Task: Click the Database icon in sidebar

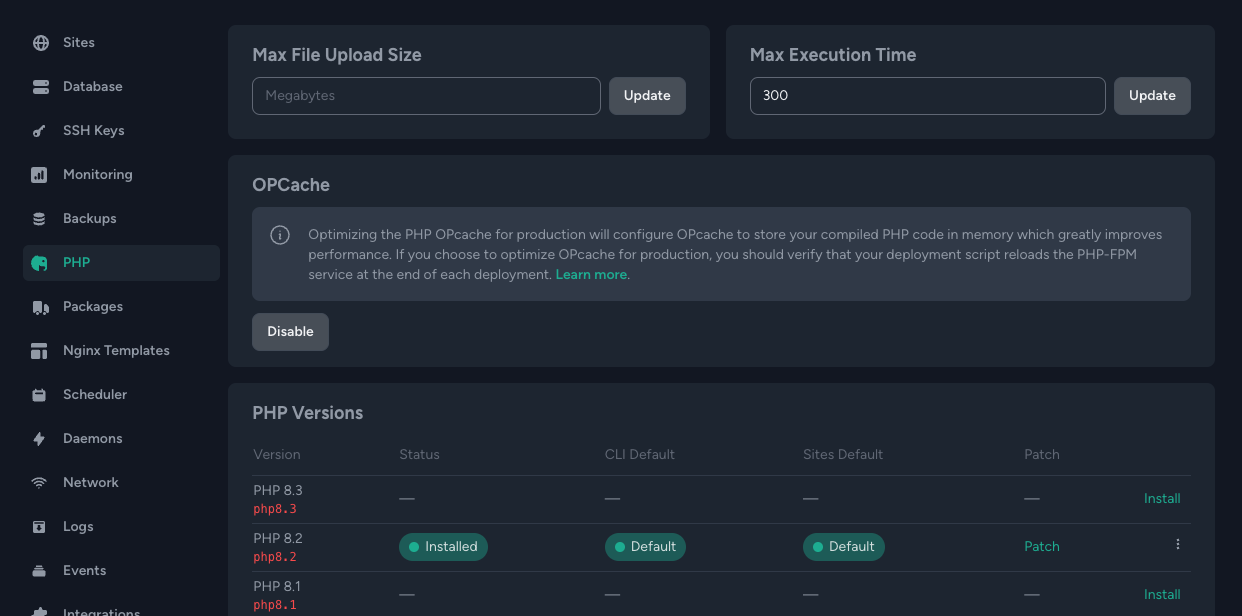Action: pyautogui.click(x=40, y=87)
